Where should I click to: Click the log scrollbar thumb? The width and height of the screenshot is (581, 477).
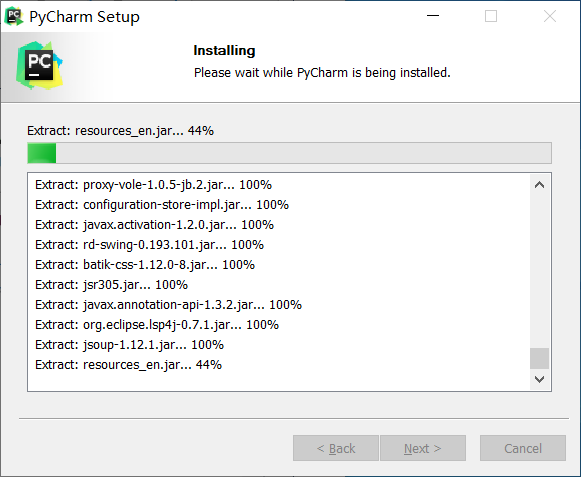(539, 358)
